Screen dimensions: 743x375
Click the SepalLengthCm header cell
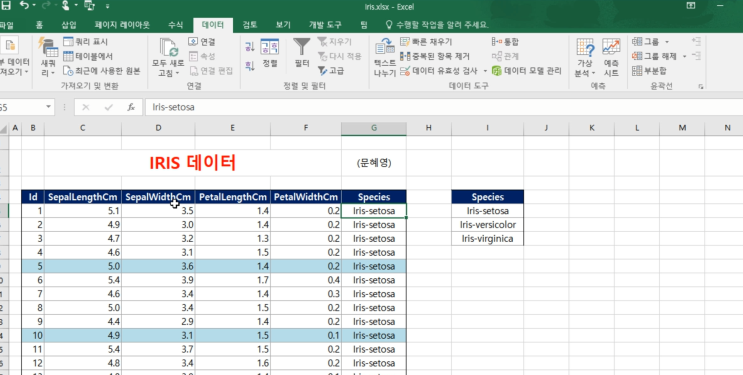click(x=83, y=197)
